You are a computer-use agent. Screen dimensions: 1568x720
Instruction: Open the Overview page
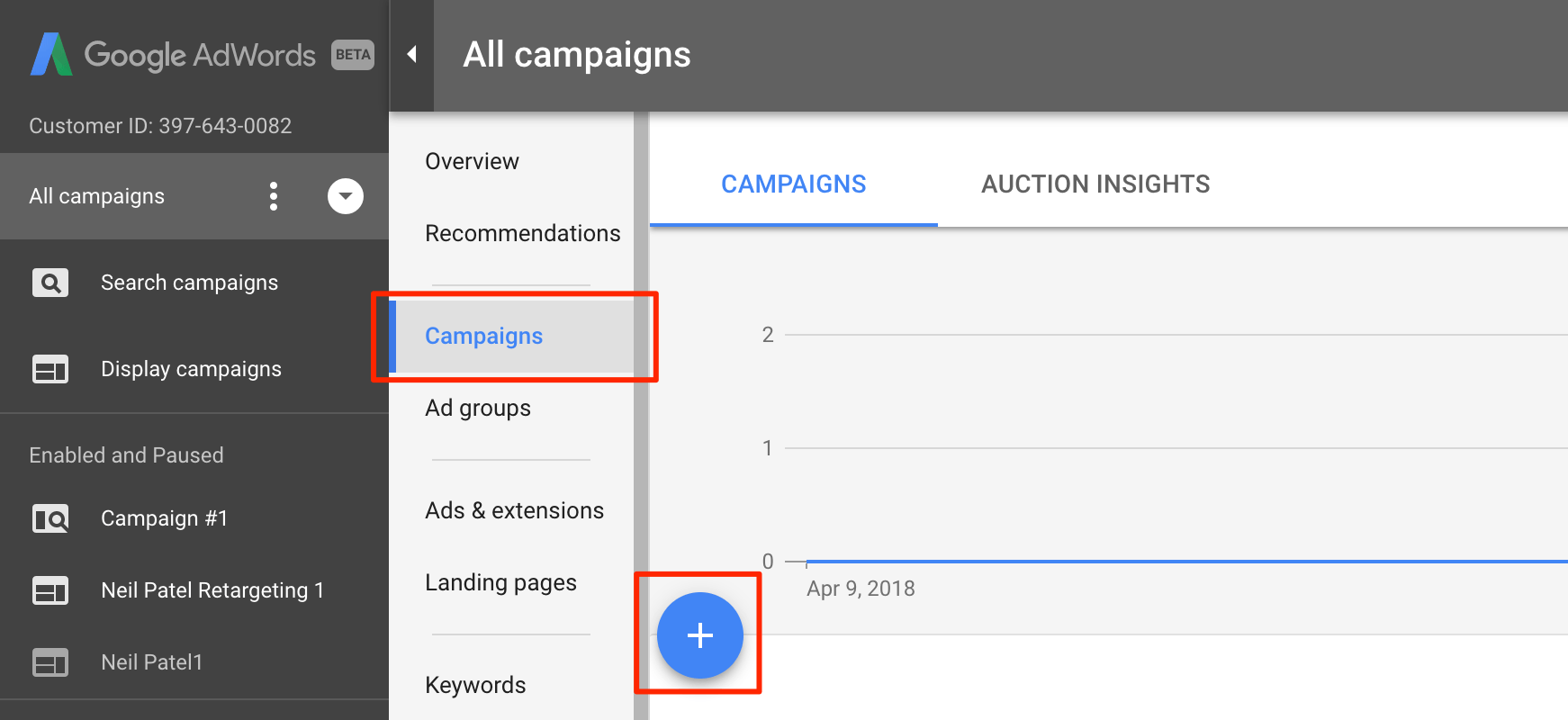tap(472, 161)
